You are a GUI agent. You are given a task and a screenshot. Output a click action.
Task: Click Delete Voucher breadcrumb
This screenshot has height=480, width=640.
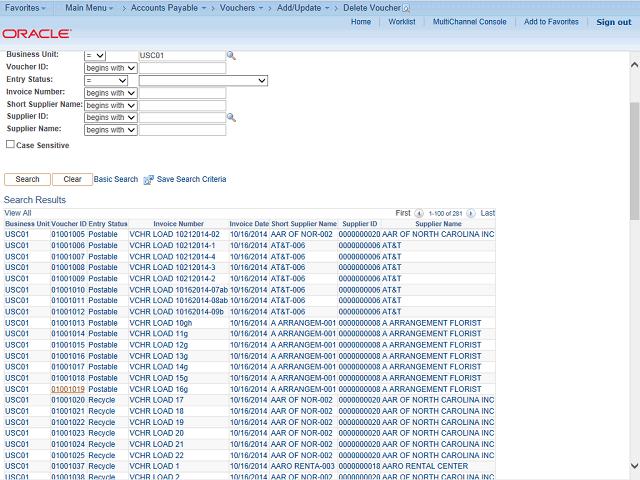pyautogui.click(x=371, y=8)
